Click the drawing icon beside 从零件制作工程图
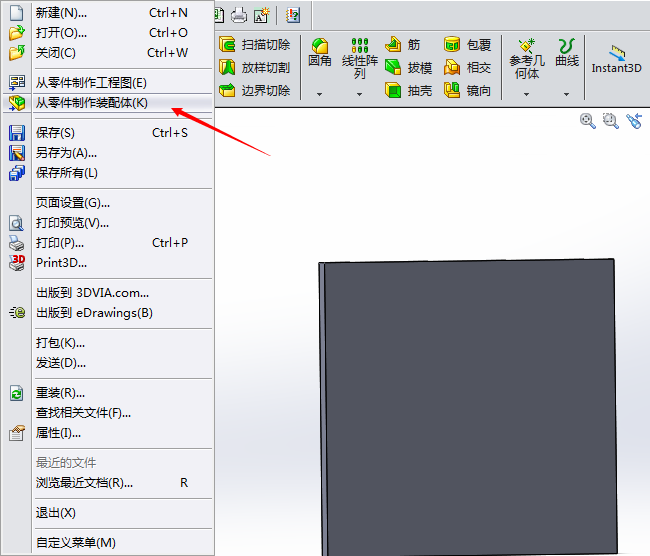Viewport: 650px width, 556px height. click(17, 83)
